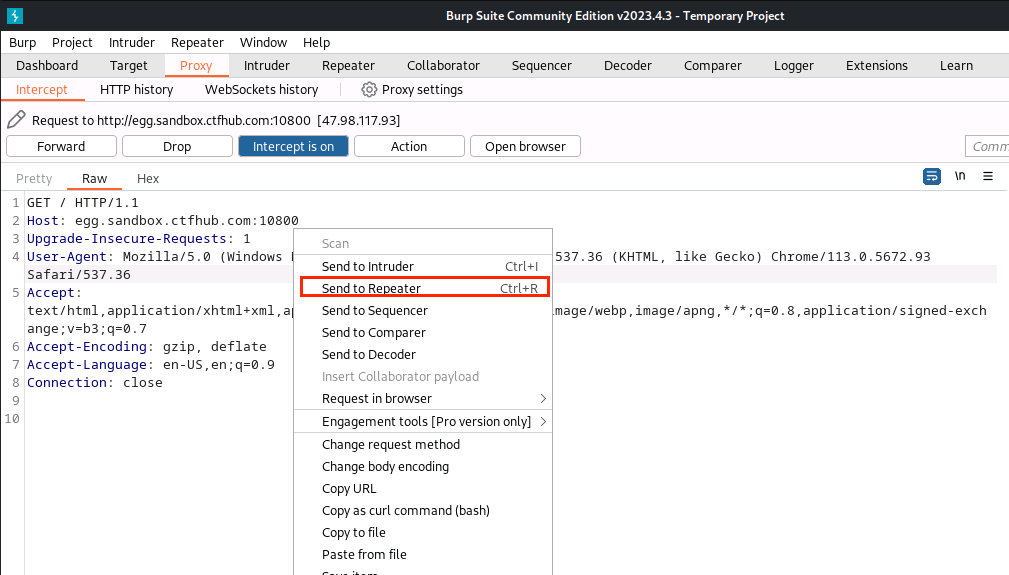Toggle non-printable characters \n button

click(x=959, y=176)
